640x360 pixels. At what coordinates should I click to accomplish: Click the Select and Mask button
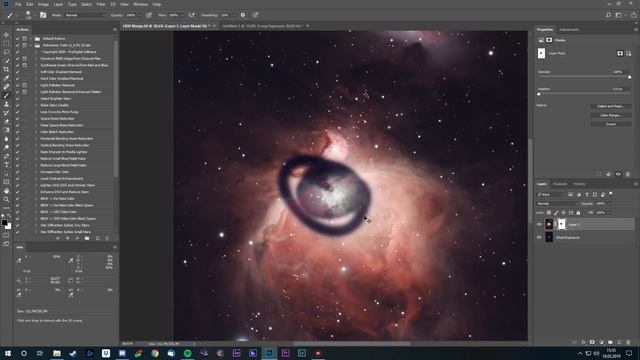coord(611,106)
